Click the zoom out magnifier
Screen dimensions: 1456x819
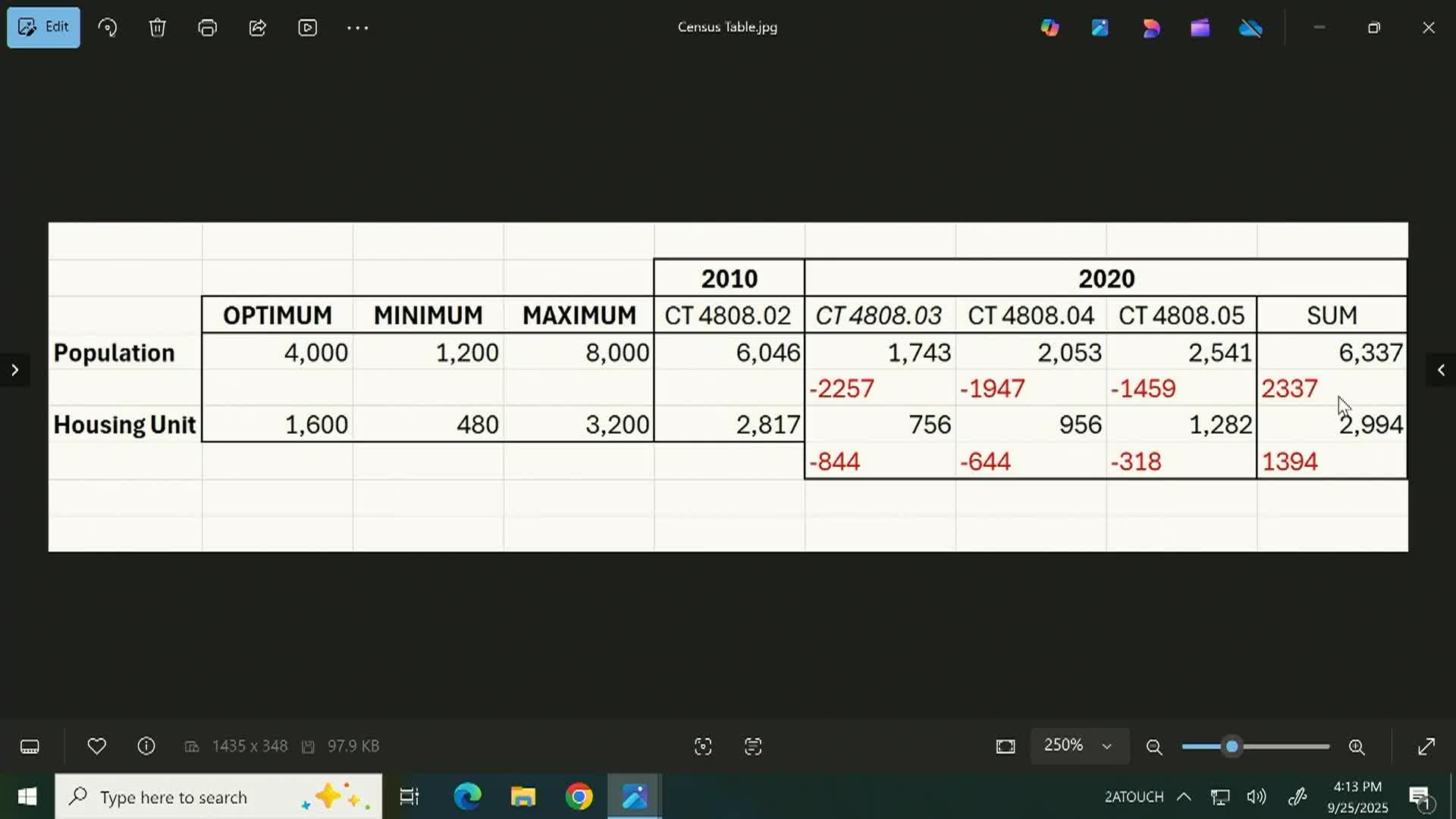click(1154, 747)
